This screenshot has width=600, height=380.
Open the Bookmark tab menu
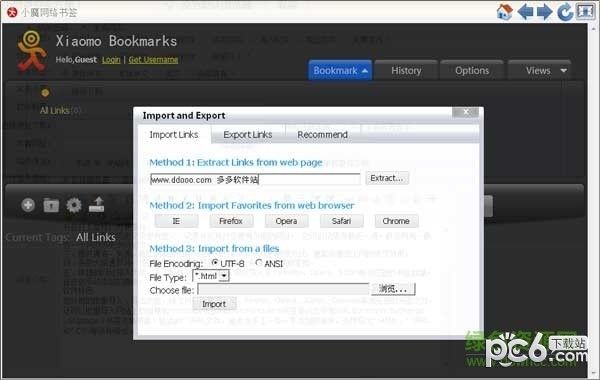coord(340,70)
